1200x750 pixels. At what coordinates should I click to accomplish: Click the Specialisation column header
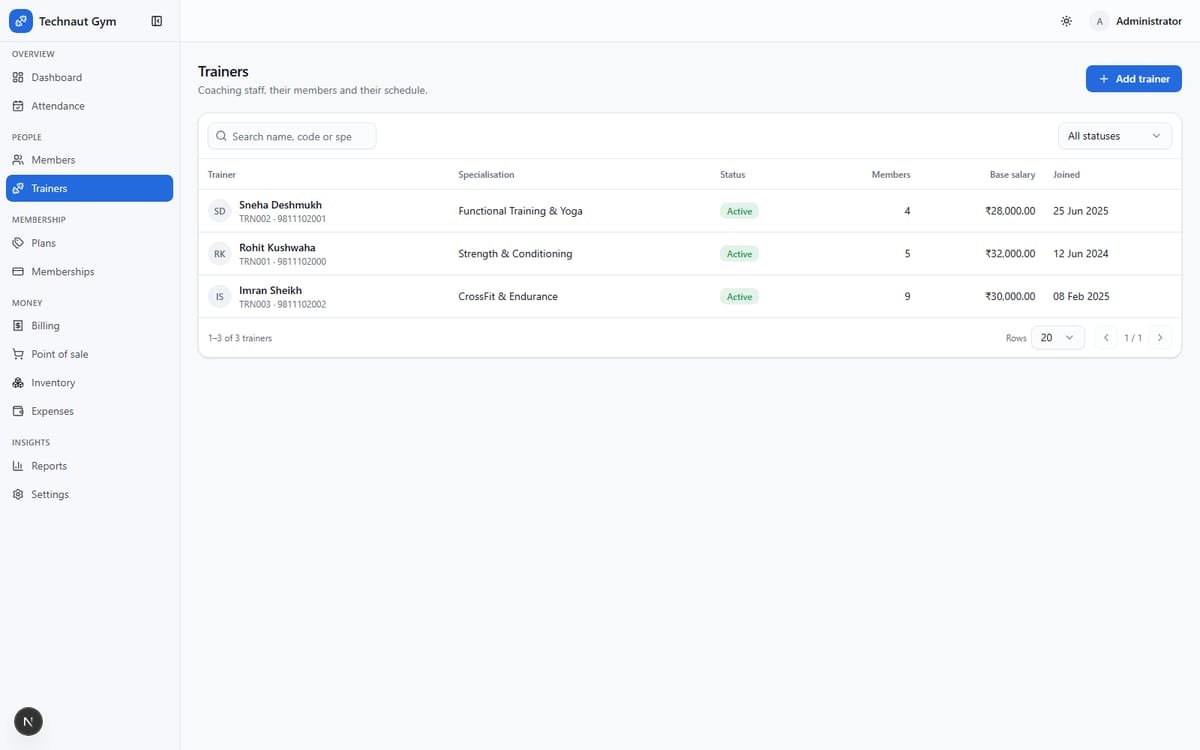(x=486, y=175)
